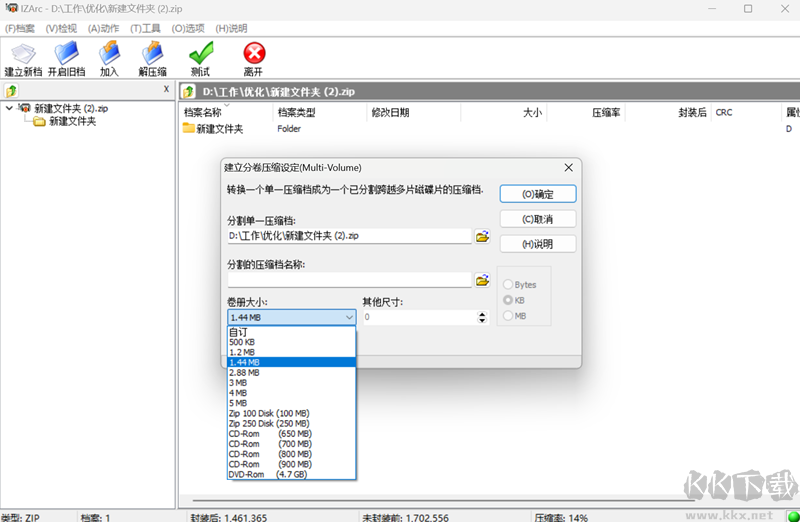
Task: Open the (T)工具 menu
Action: [x=145, y=29]
